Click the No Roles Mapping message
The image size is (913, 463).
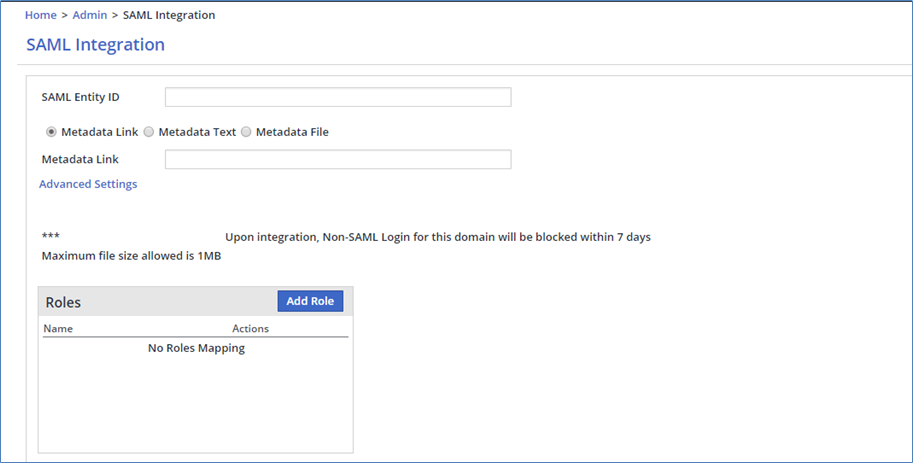pos(196,348)
